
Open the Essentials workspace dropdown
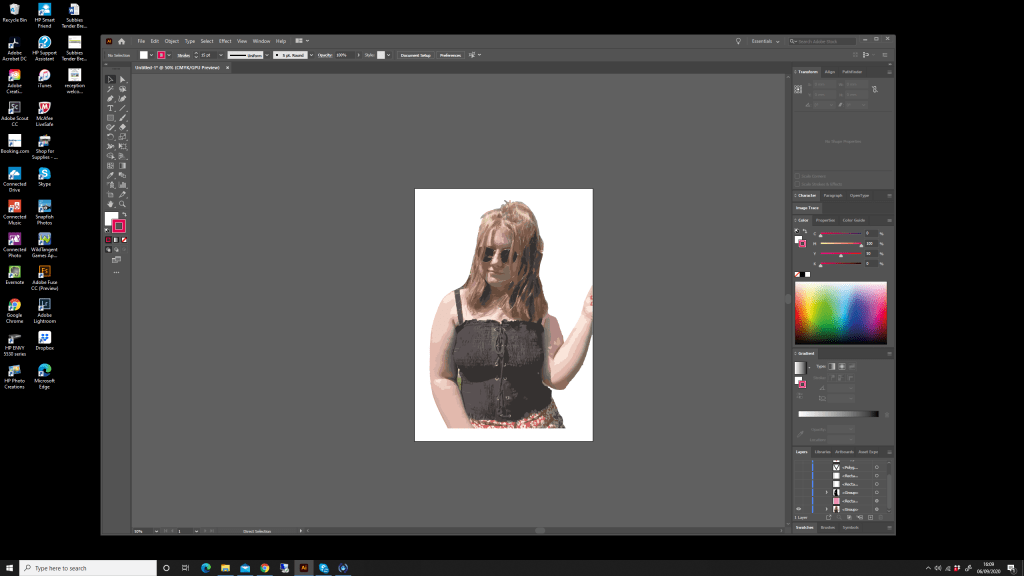[765, 41]
